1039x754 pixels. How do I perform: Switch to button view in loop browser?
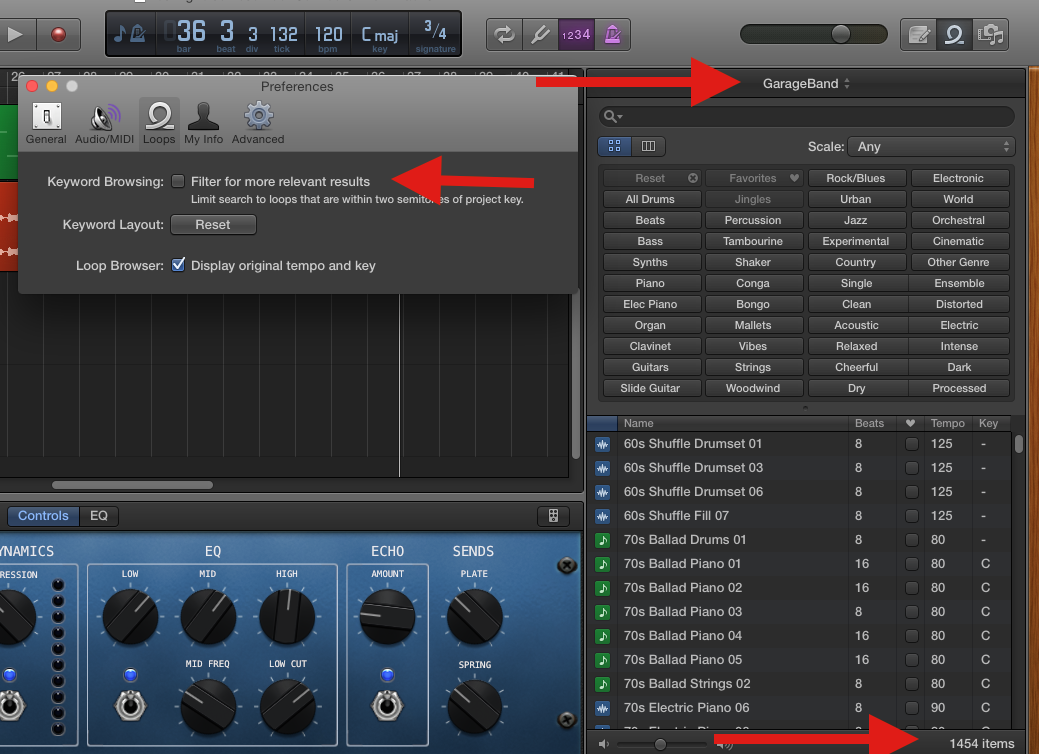point(614,146)
